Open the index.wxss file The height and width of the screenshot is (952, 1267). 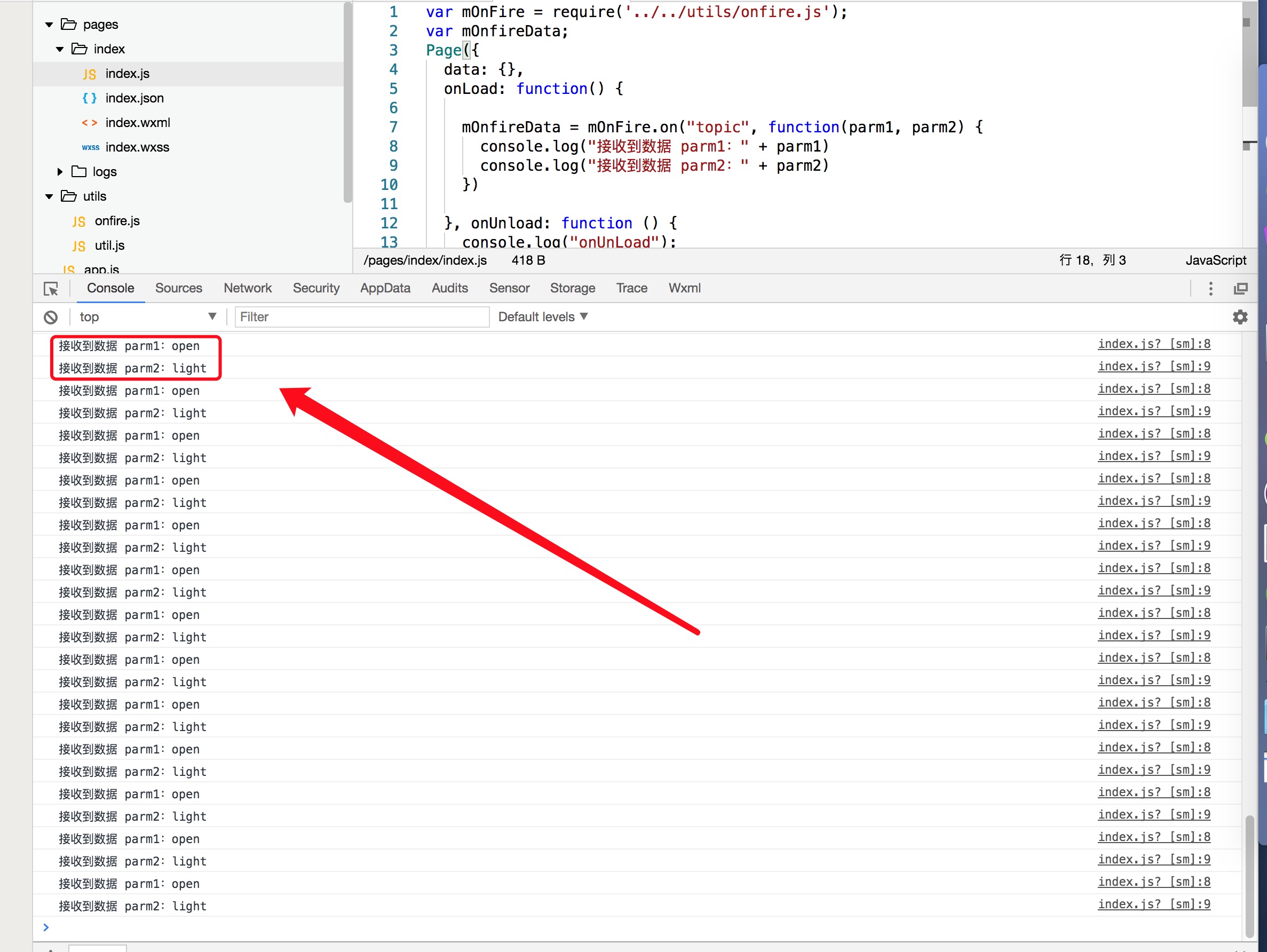point(137,147)
